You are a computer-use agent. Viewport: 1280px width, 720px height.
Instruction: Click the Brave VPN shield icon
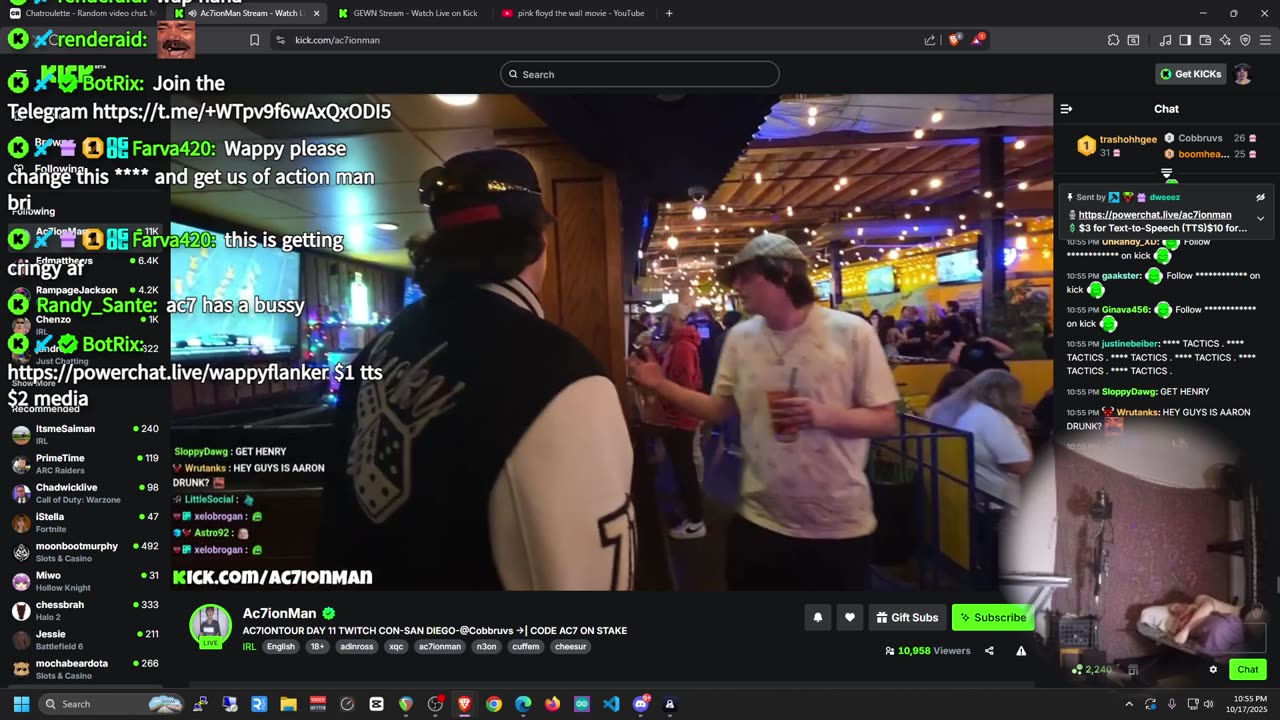[x=1245, y=40]
